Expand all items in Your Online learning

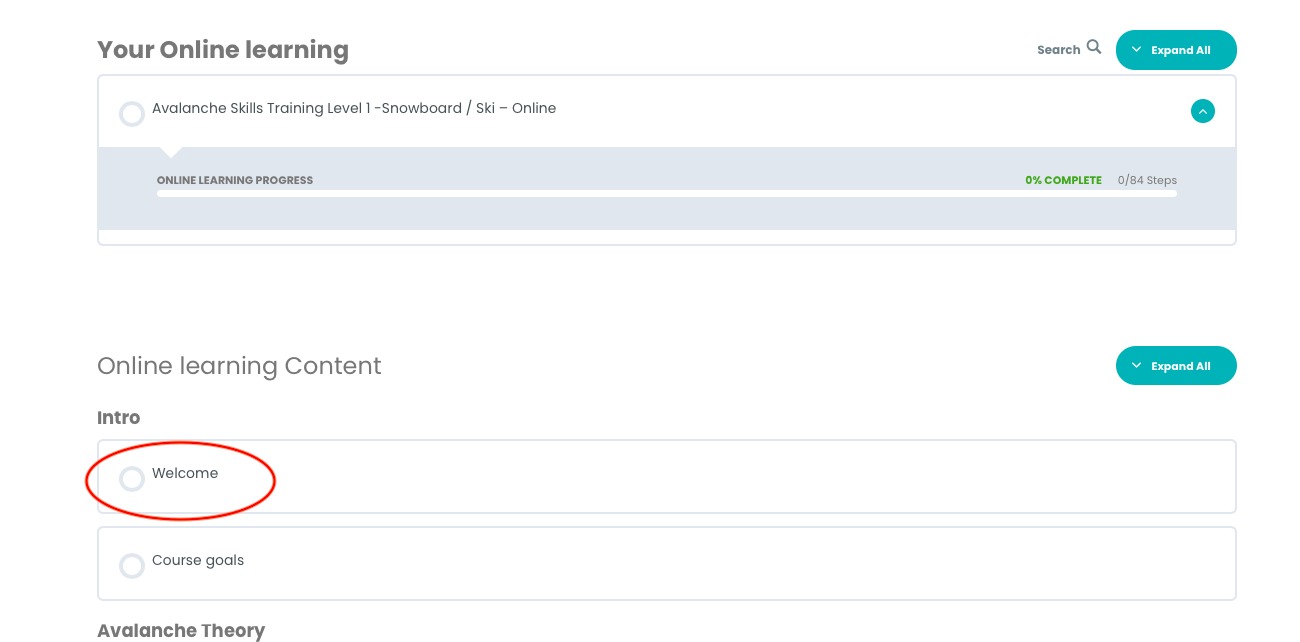pyautogui.click(x=1176, y=50)
